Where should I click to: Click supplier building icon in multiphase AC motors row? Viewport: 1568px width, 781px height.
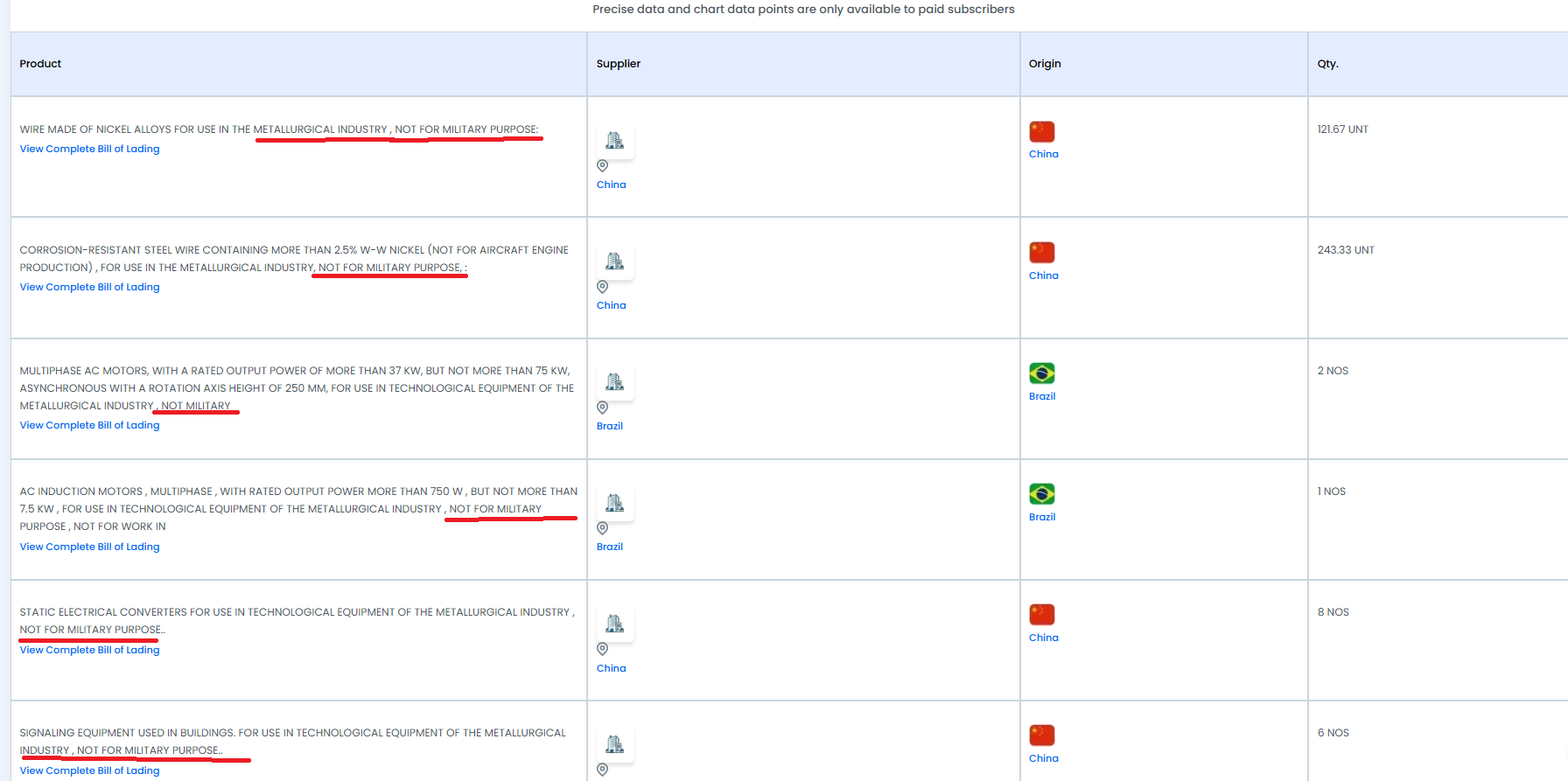[615, 382]
